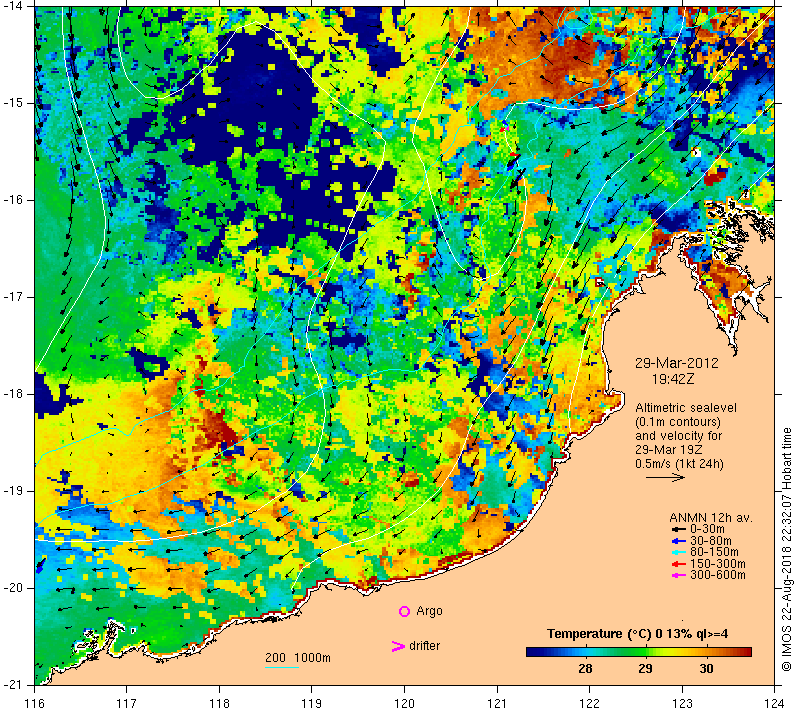Click the longitude axis label 118
The height and width of the screenshot is (710, 800).
tap(219, 703)
